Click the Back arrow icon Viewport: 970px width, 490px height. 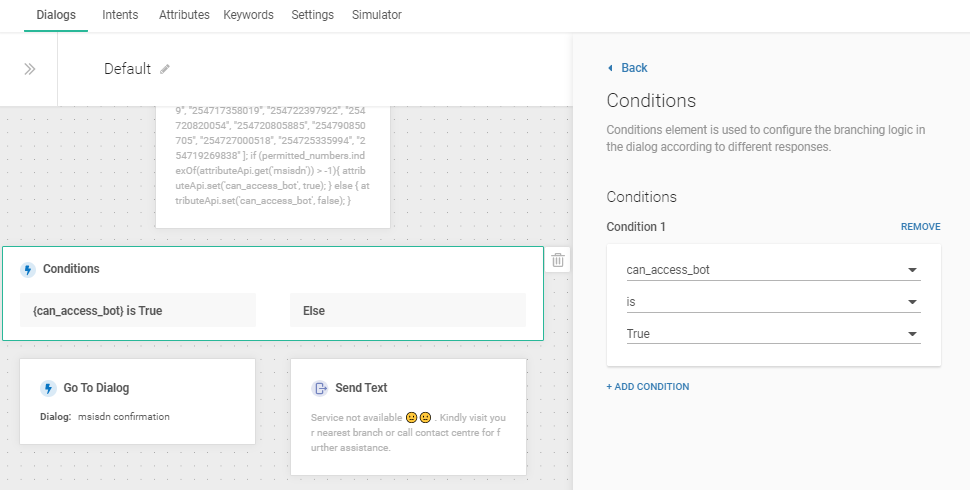tap(611, 68)
